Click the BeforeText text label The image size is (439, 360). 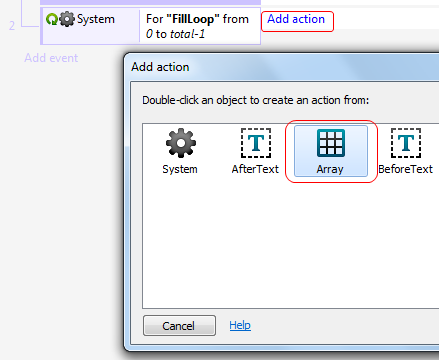pyautogui.click(x=406, y=169)
